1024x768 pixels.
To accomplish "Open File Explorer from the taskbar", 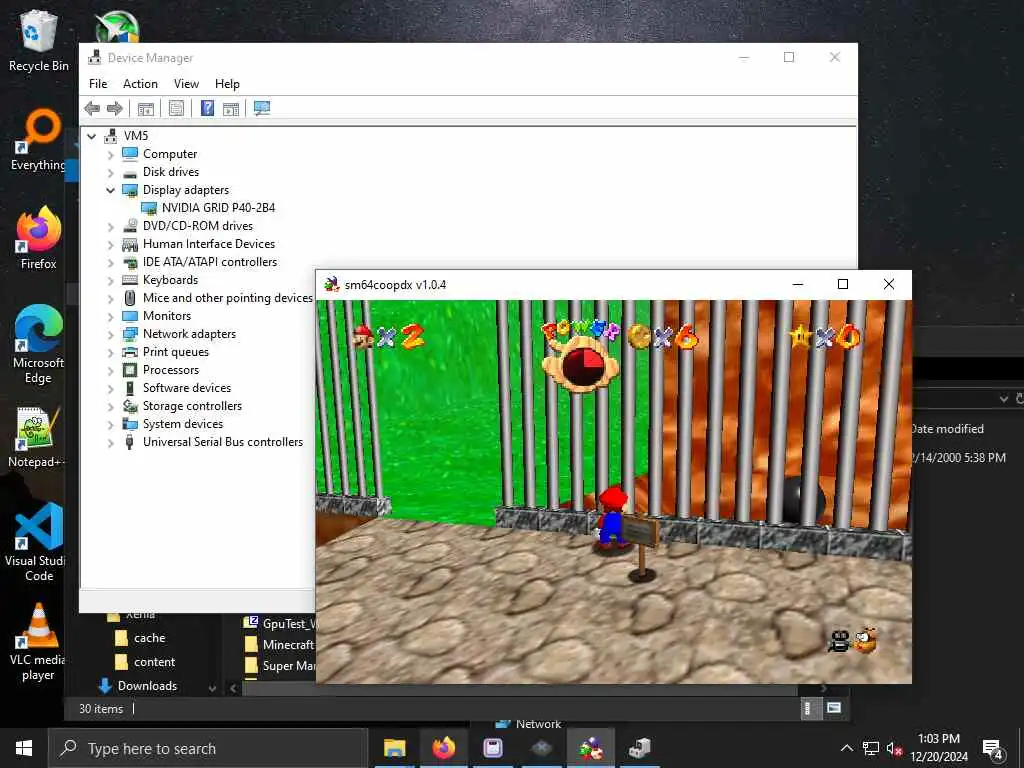I will (394, 748).
